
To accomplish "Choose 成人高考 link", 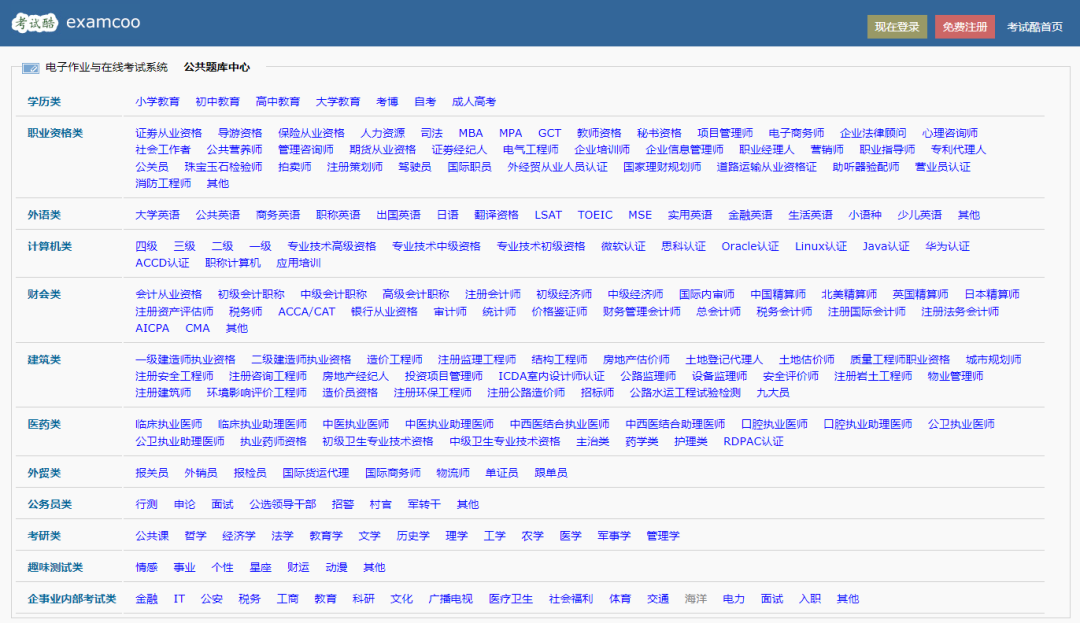I will click(473, 101).
